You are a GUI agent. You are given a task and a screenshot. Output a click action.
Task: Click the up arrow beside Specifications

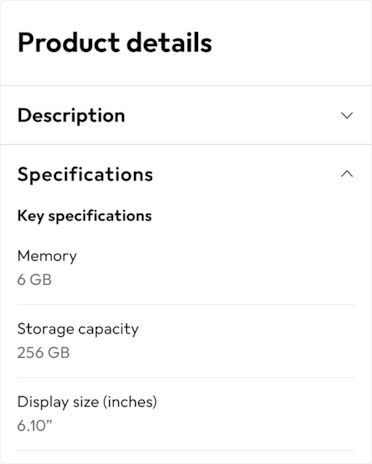(347, 174)
